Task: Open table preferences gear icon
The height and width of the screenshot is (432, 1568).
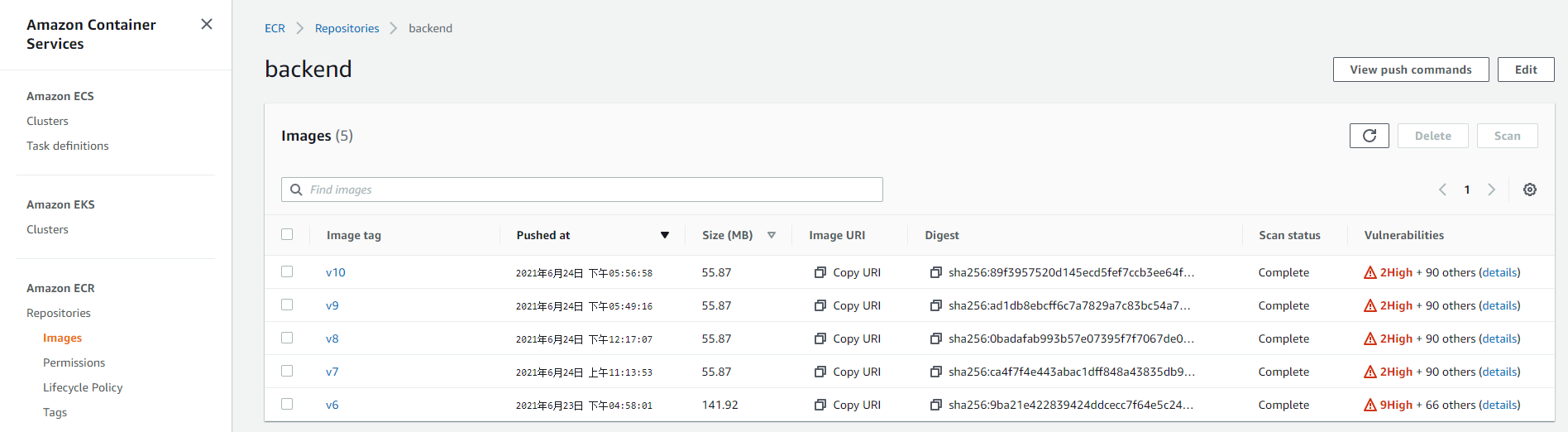Action: (1529, 190)
